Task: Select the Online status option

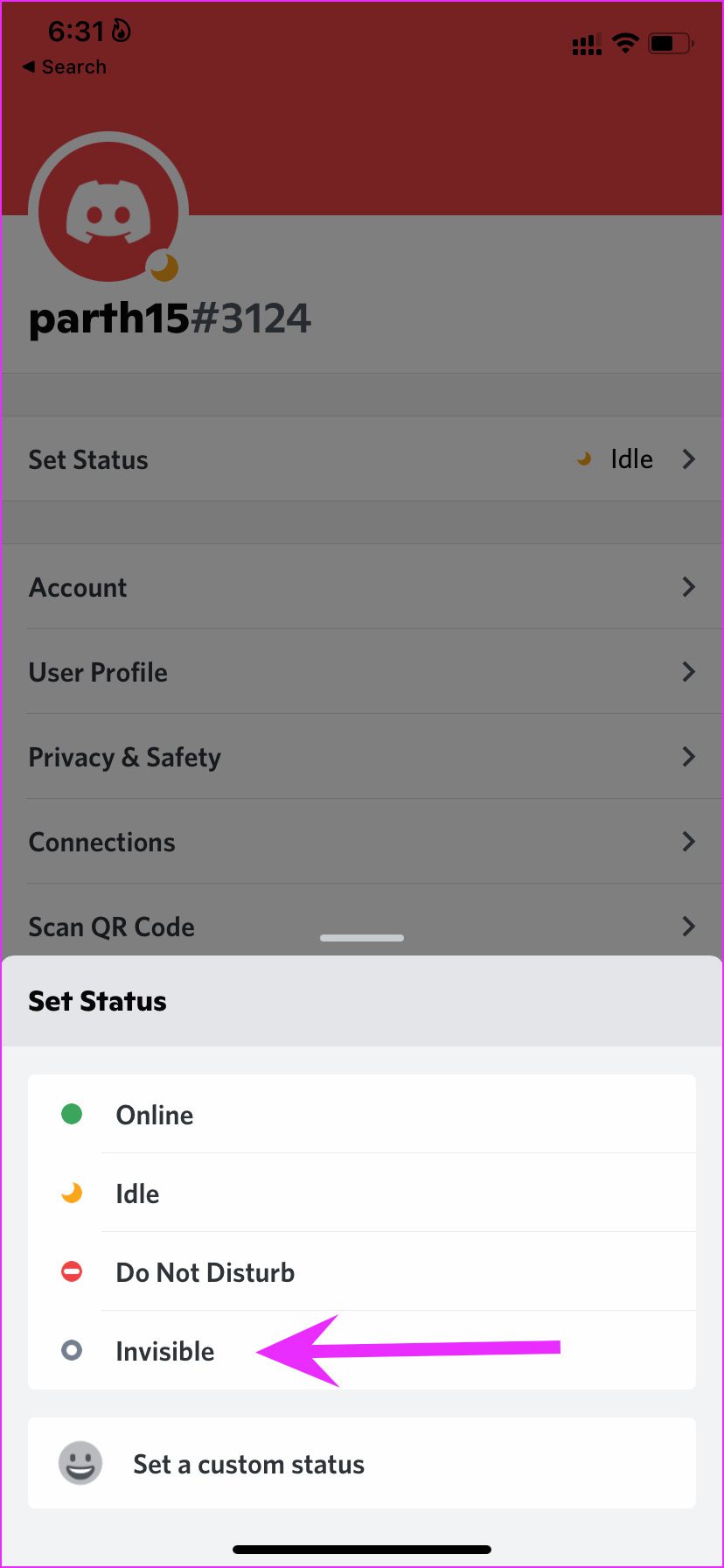Action: coord(155,1115)
